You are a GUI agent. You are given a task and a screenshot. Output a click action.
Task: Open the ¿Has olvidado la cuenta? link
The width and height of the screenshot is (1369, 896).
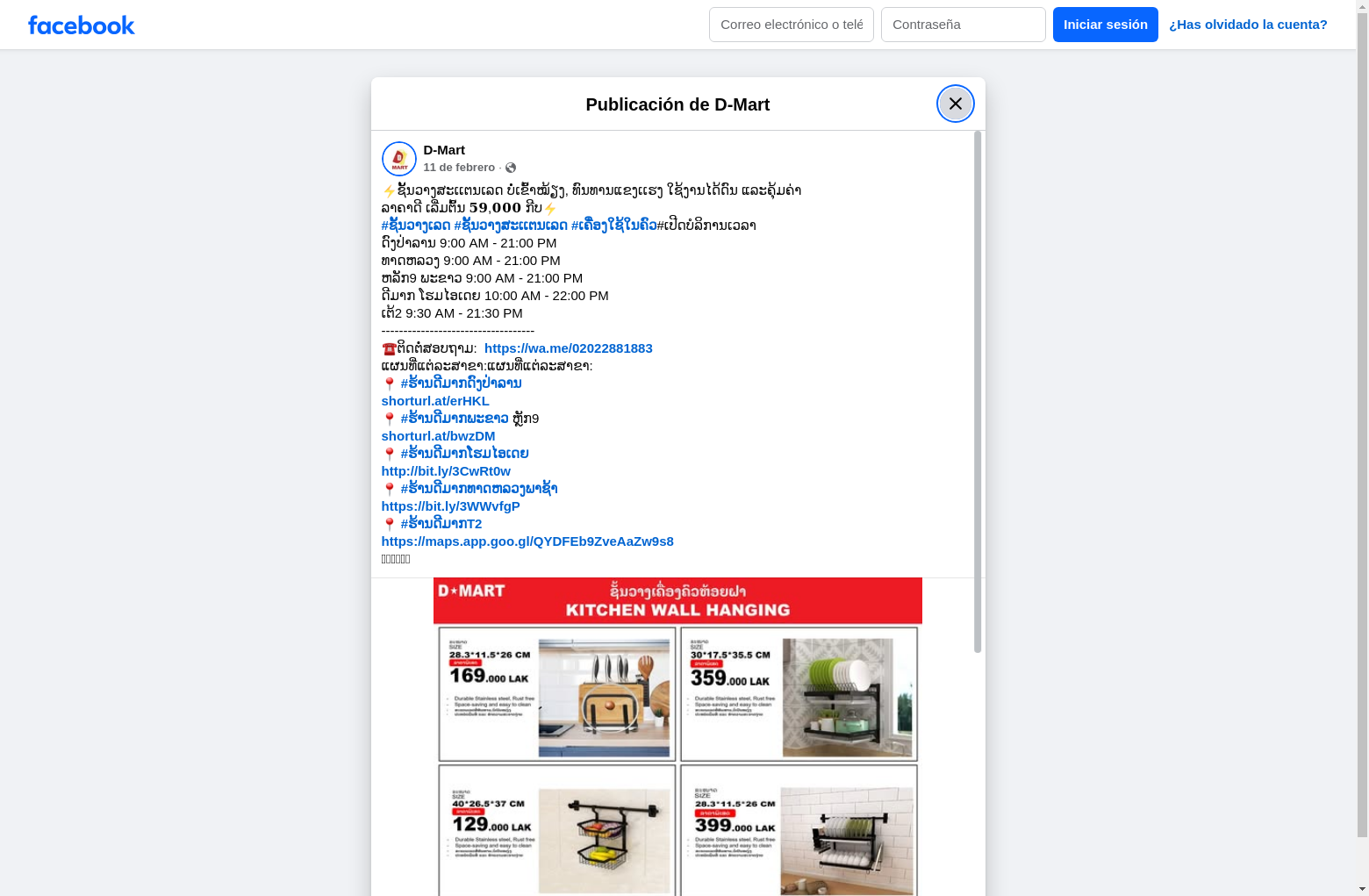pos(1248,25)
